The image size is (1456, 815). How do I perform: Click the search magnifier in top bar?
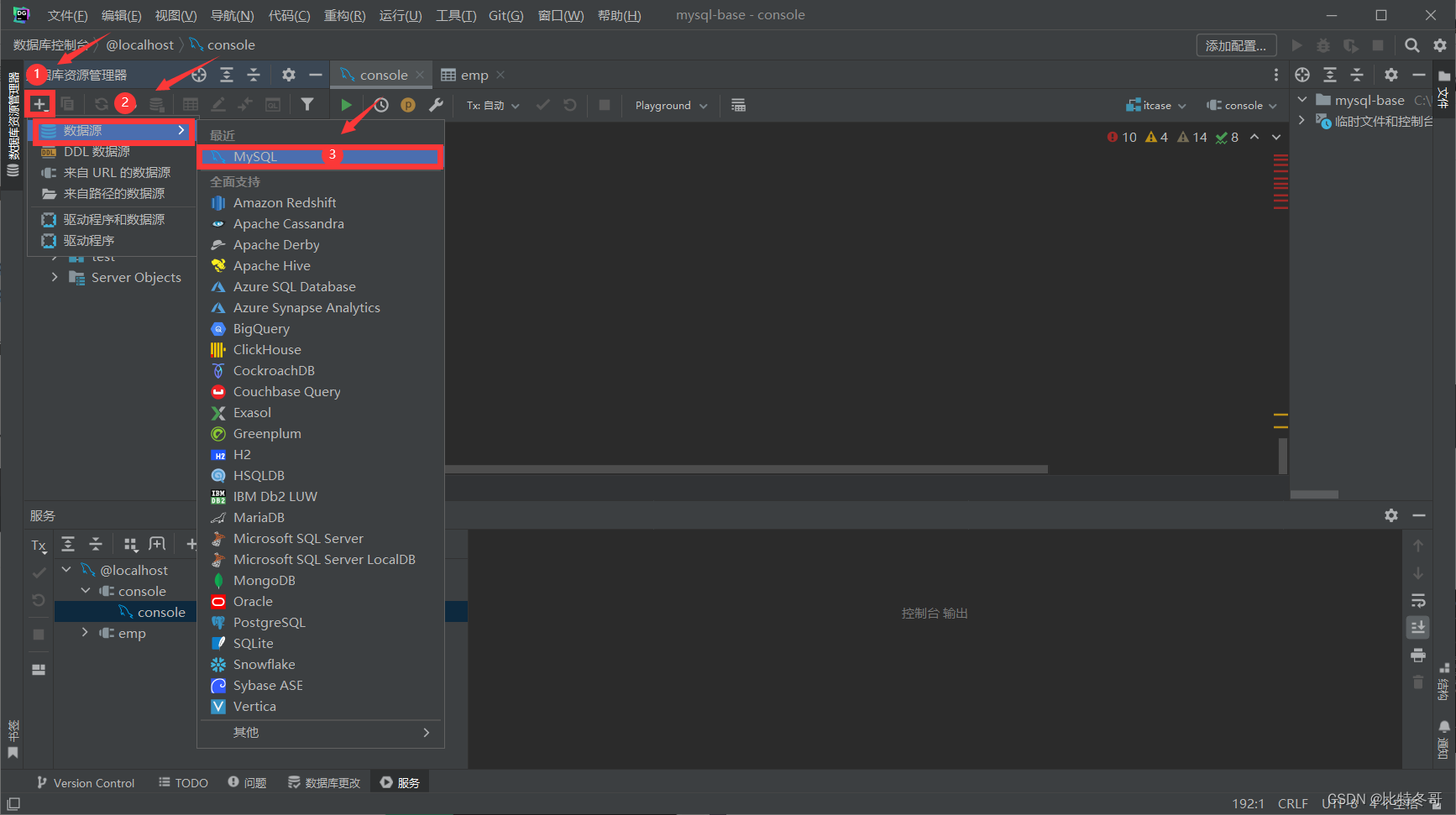pos(1412,45)
